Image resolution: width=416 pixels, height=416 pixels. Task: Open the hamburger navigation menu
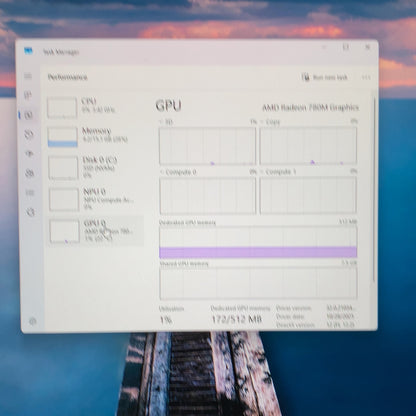28,76
